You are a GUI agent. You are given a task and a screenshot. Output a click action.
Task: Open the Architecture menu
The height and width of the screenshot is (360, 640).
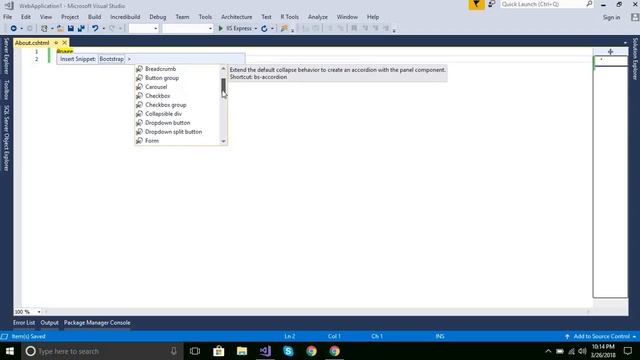(x=236, y=17)
